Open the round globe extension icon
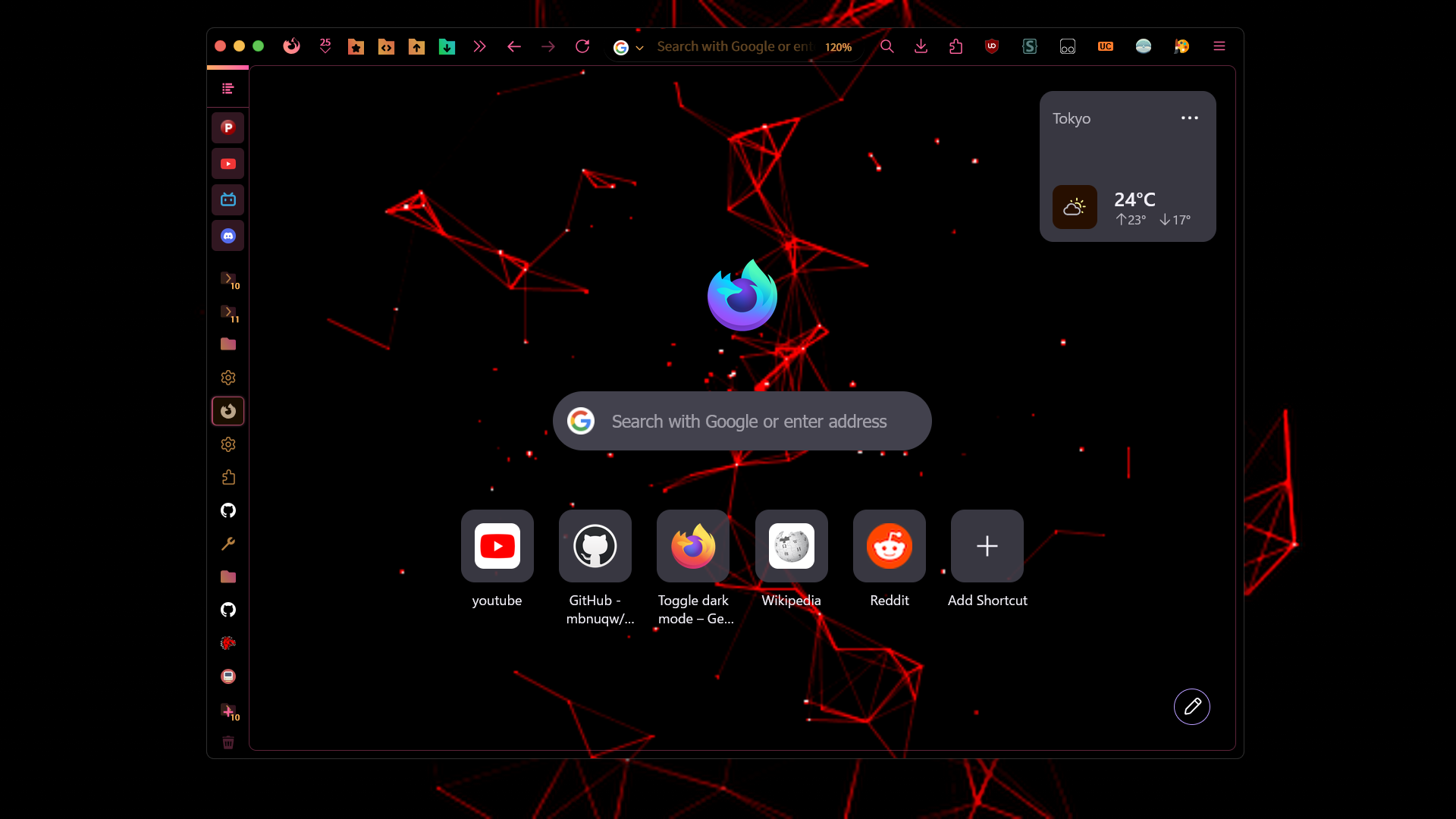The width and height of the screenshot is (1456, 819). tap(1144, 46)
